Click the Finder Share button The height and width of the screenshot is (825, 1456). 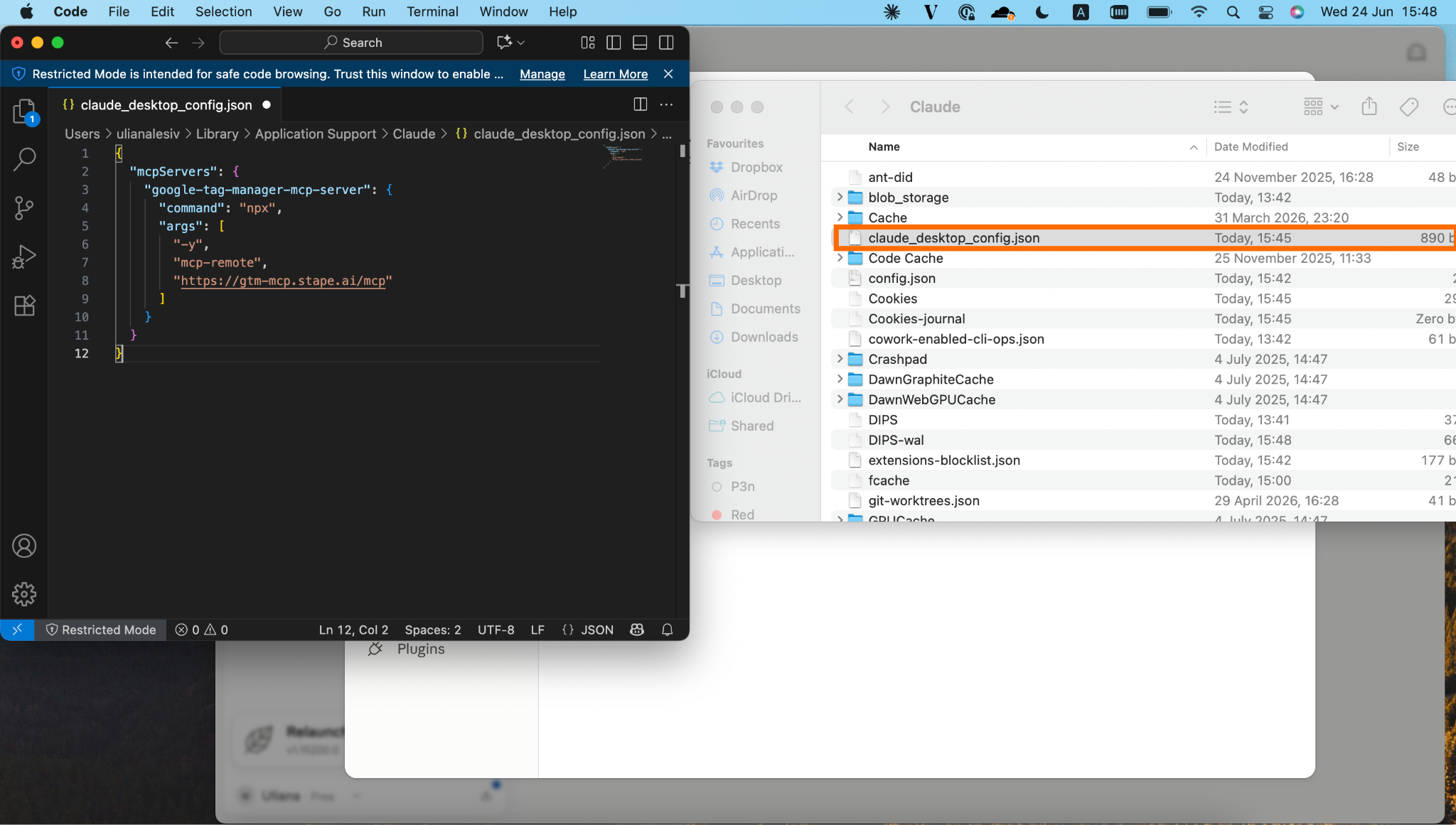click(x=1369, y=107)
